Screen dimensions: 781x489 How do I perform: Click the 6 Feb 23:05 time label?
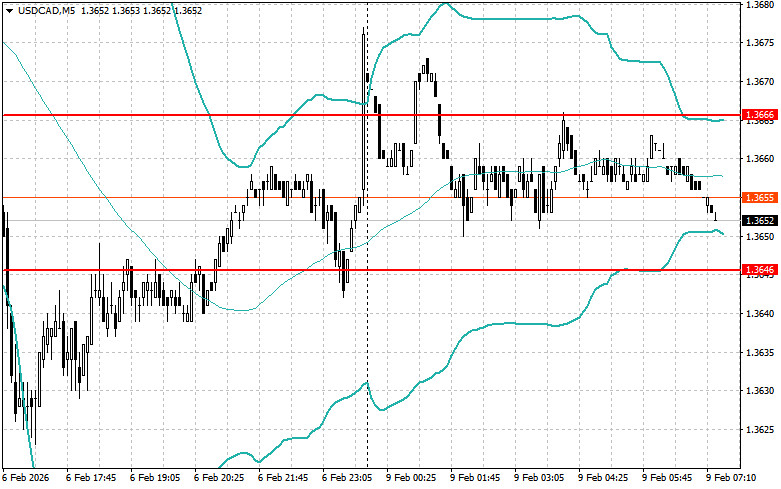(x=347, y=478)
